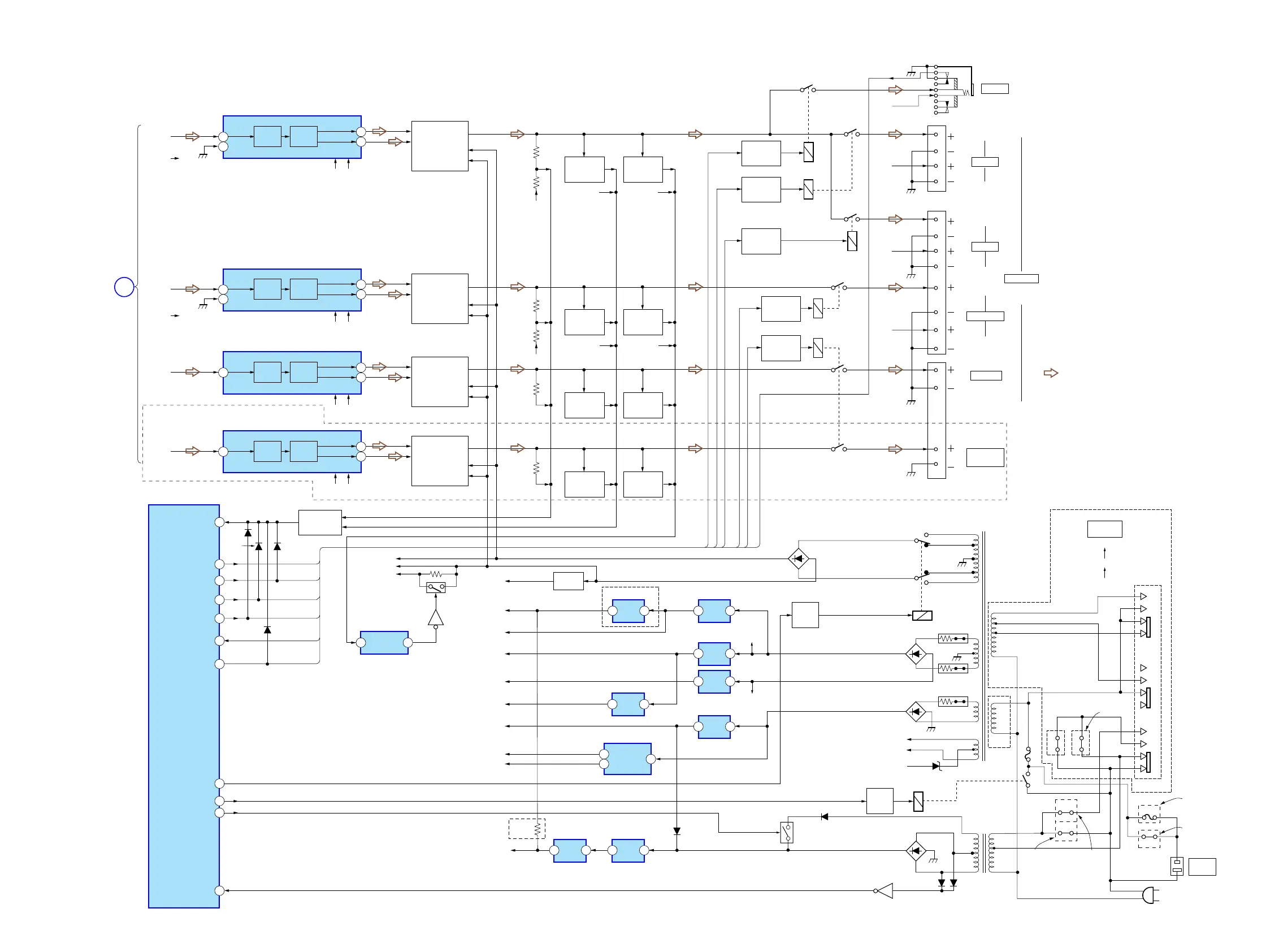1266x952 pixels.
Task: Select the headphone jack symbol at top right
Action: tap(953, 89)
